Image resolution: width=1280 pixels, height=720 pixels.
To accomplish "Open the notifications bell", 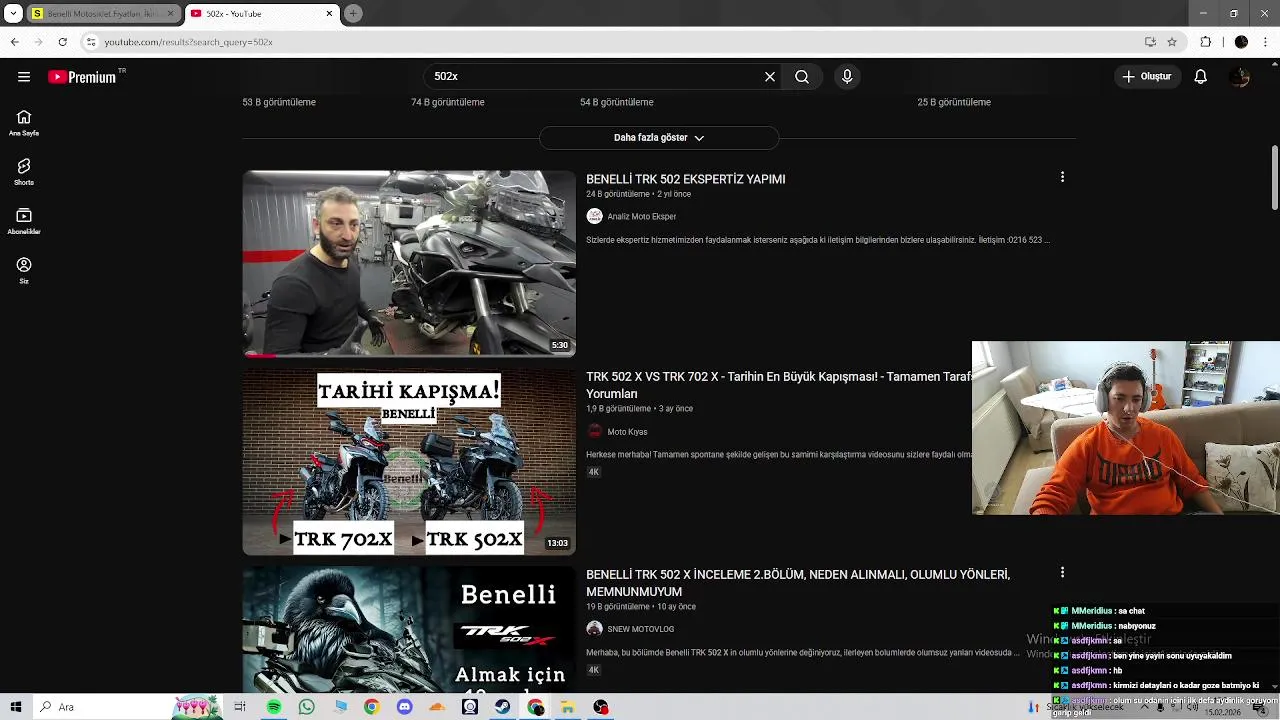I will pyautogui.click(x=1201, y=77).
